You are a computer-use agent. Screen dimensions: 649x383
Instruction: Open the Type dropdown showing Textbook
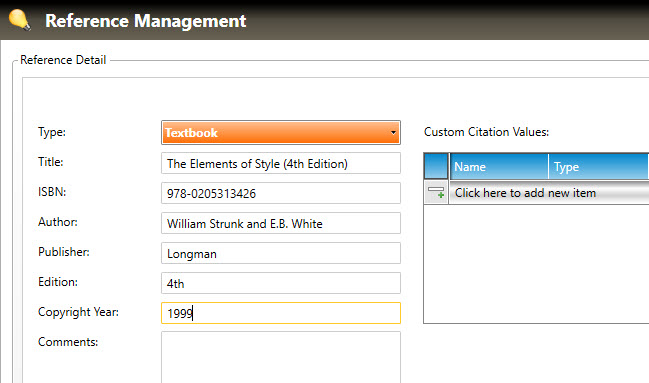point(281,132)
